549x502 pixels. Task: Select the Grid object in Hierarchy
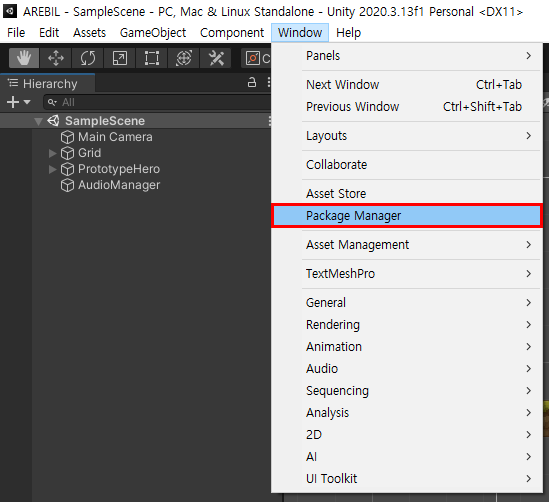[x=90, y=153]
